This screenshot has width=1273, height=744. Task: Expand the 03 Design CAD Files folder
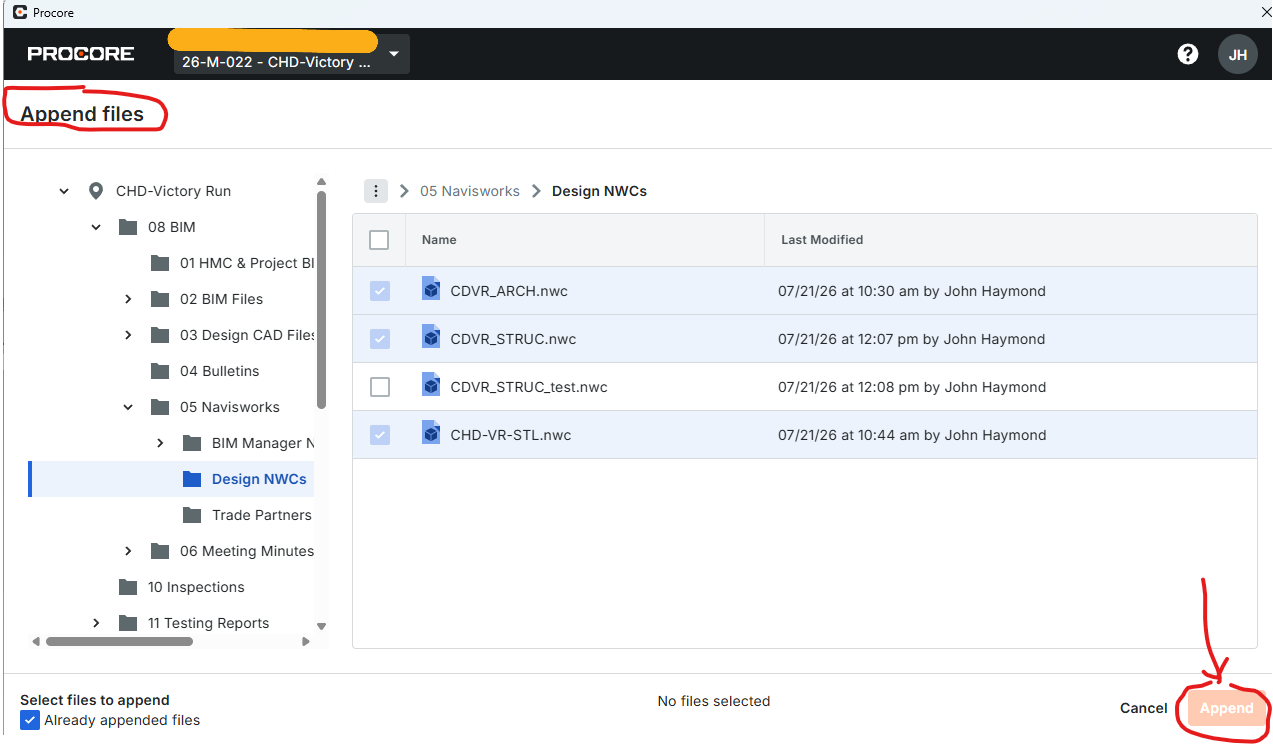pyautogui.click(x=128, y=335)
